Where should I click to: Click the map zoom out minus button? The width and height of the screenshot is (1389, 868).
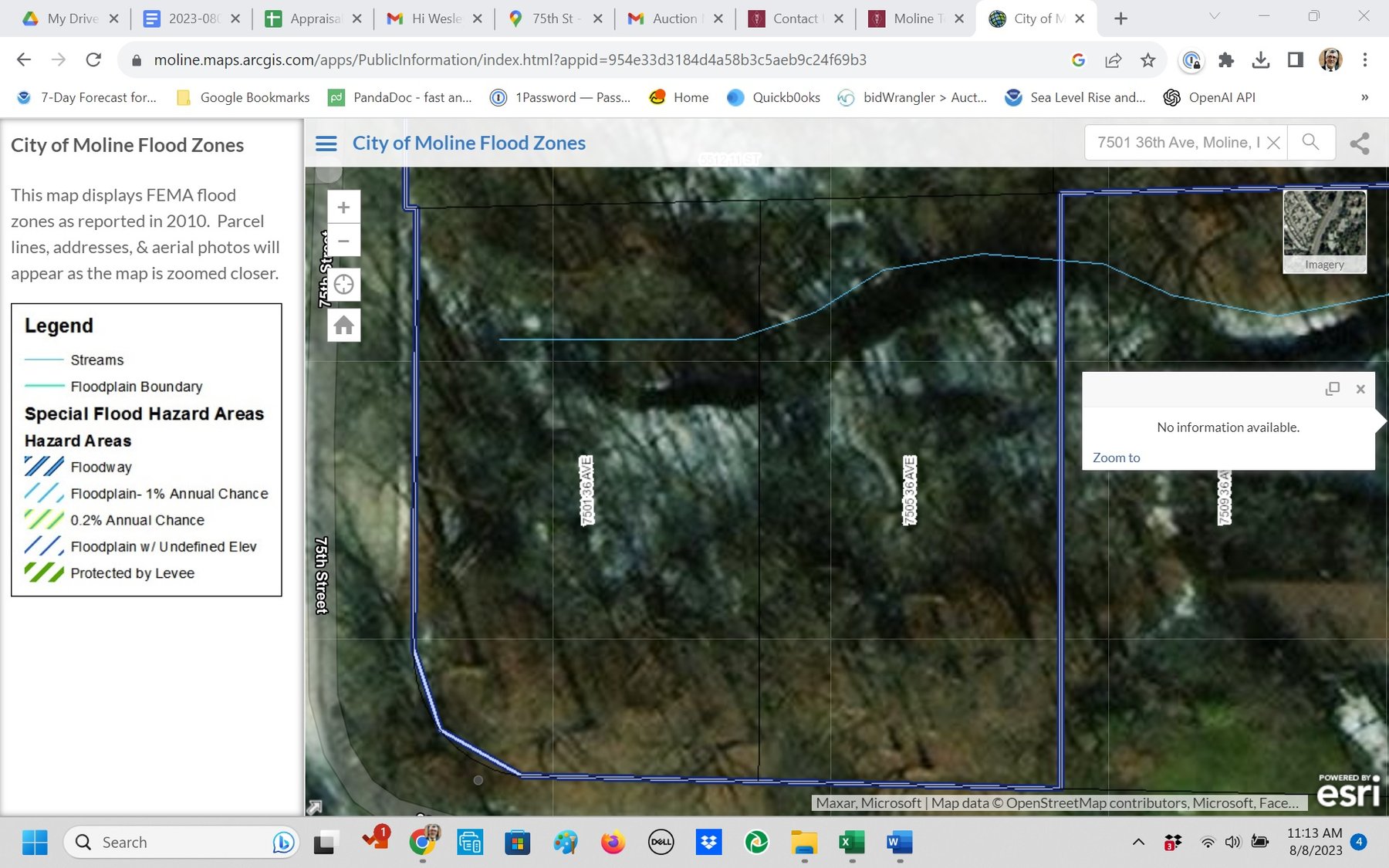pyautogui.click(x=343, y=241)
